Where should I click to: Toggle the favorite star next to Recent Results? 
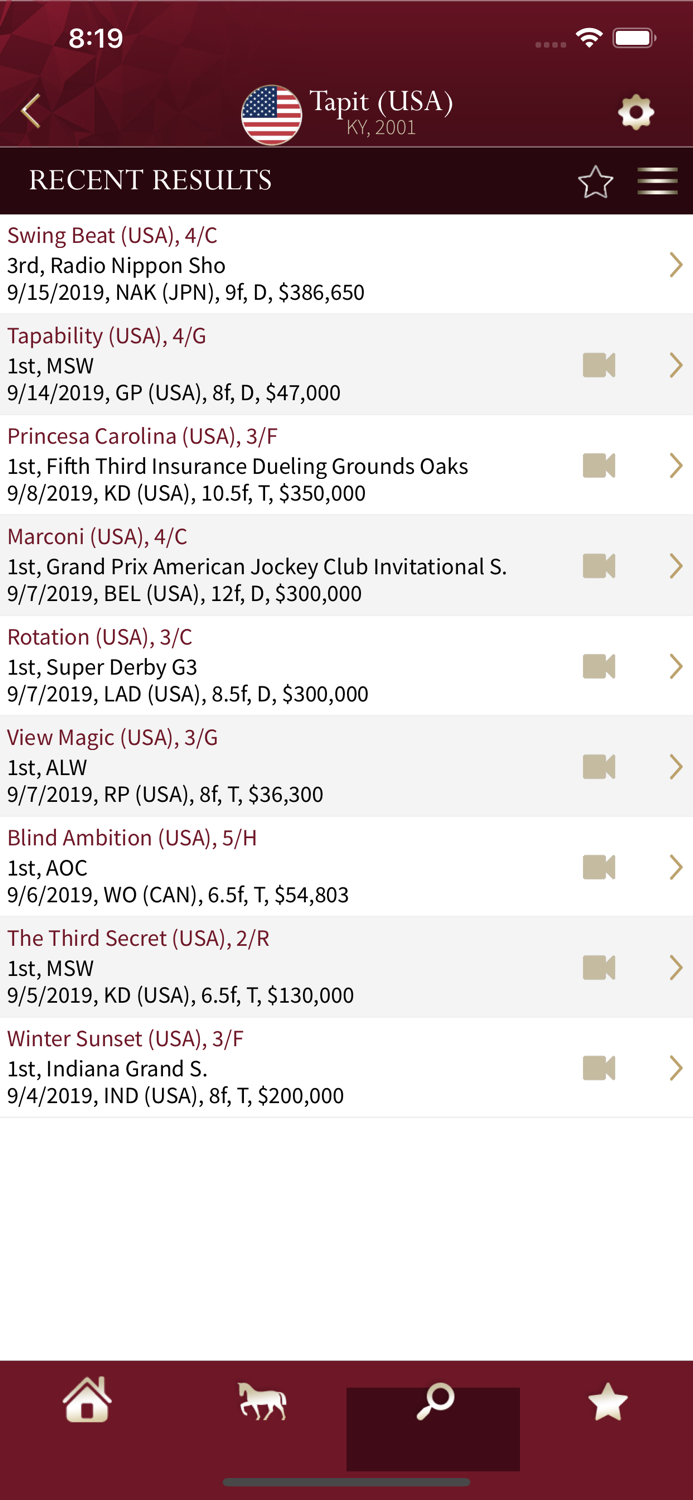(x=595, y=181)
